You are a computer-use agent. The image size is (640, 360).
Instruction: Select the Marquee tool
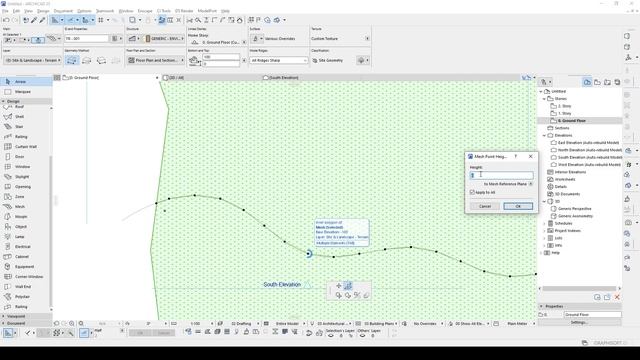[x=26, y=92]
